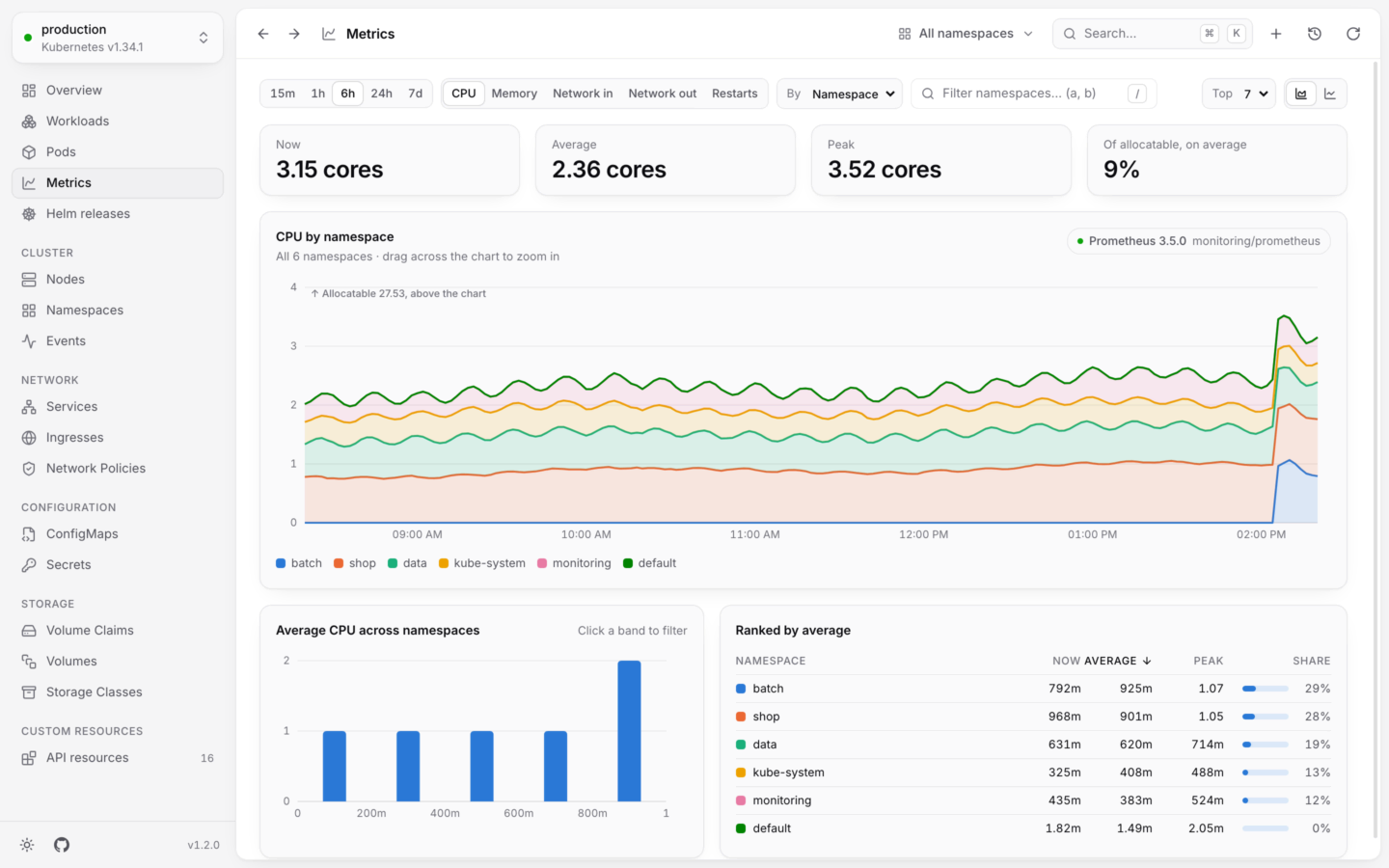Expand the All namespaces dropdown

click(966, 34)
